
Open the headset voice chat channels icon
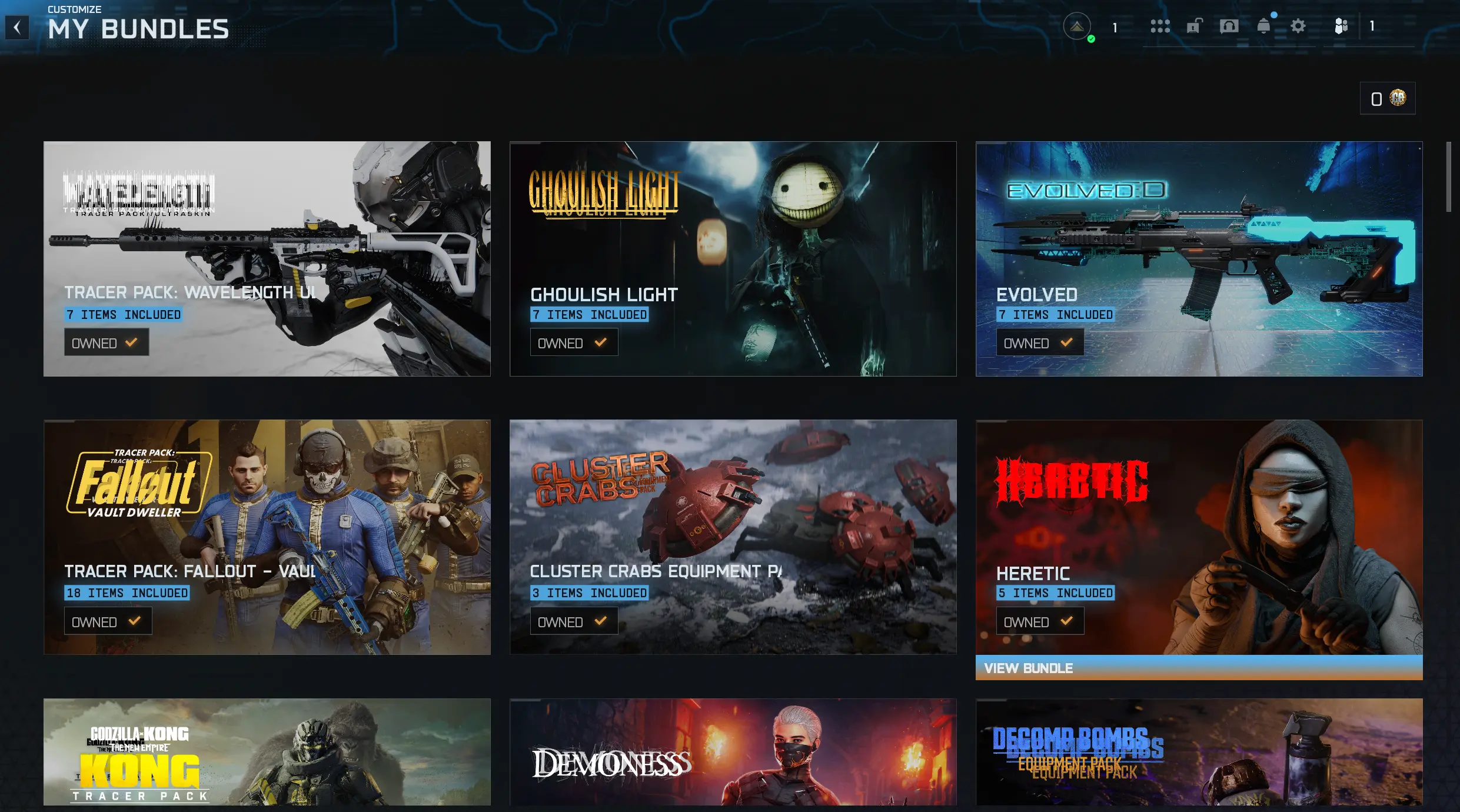tap(1229, 26)
